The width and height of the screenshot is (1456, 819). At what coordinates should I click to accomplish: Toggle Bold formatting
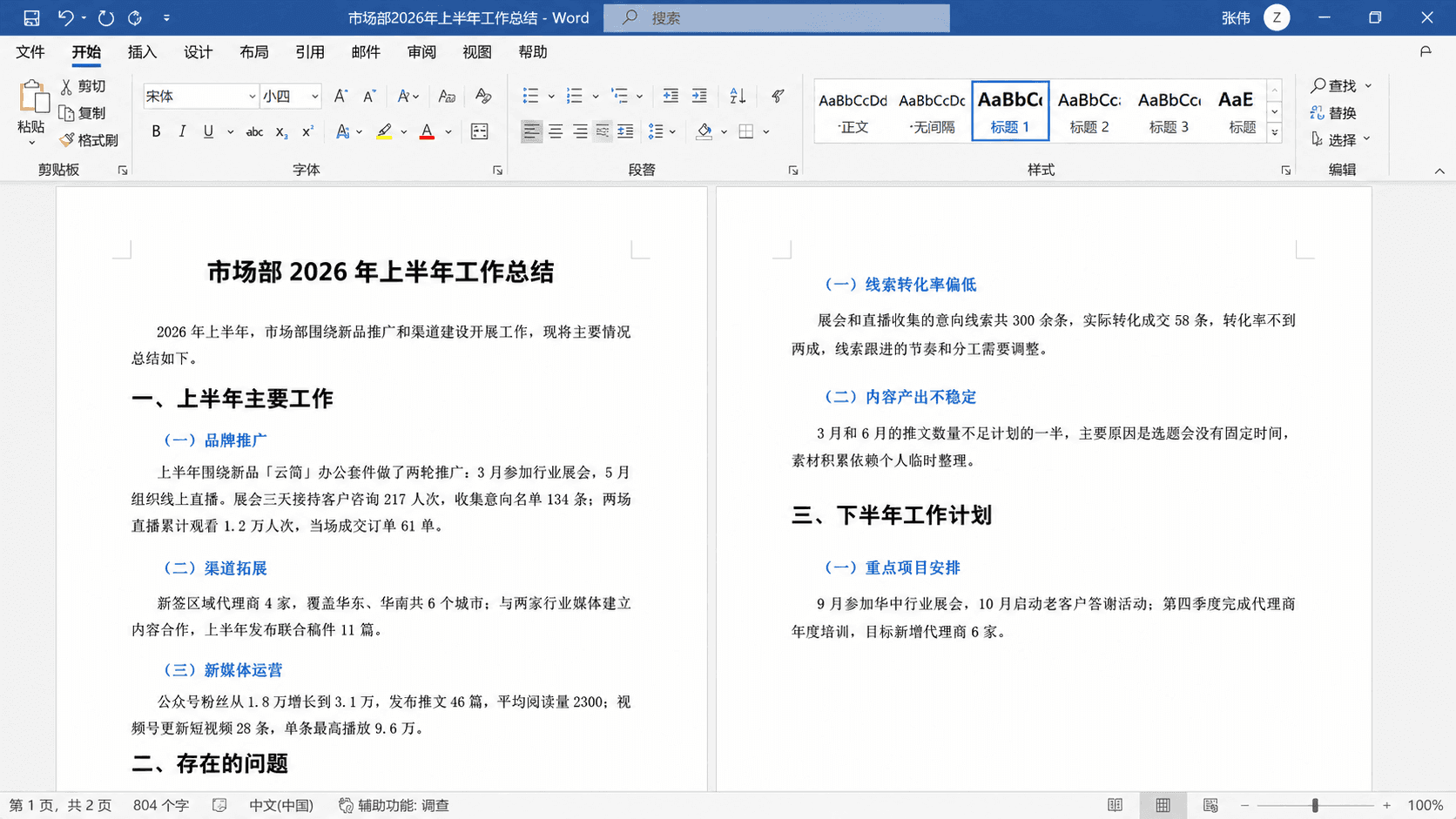tap(156, 131)
